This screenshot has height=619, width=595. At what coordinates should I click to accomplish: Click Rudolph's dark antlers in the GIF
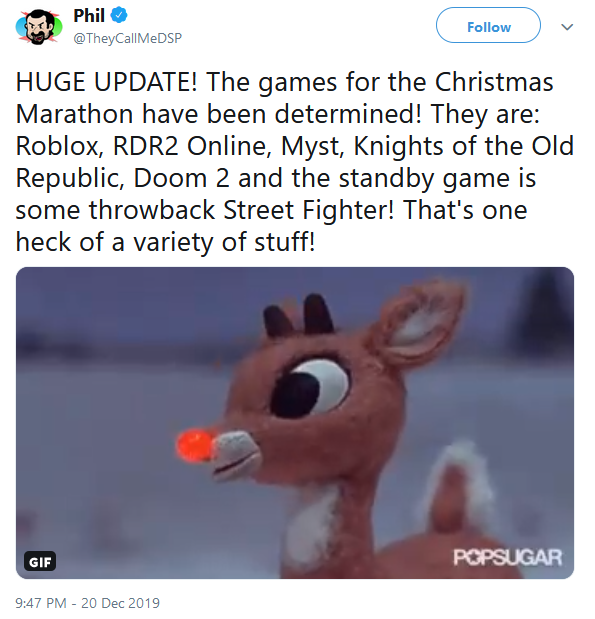[299, 315]
